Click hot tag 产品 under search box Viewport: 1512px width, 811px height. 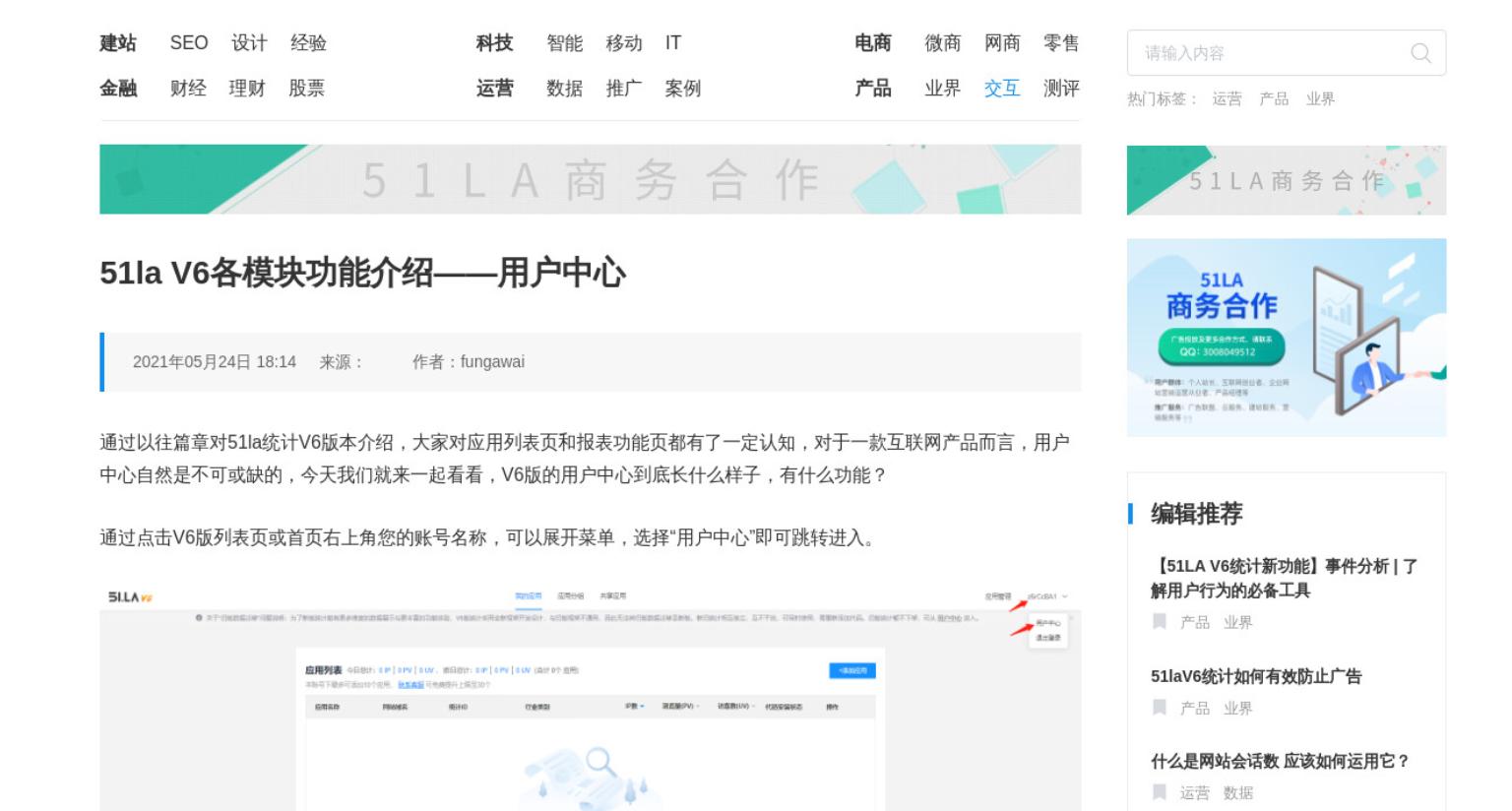1274,99
